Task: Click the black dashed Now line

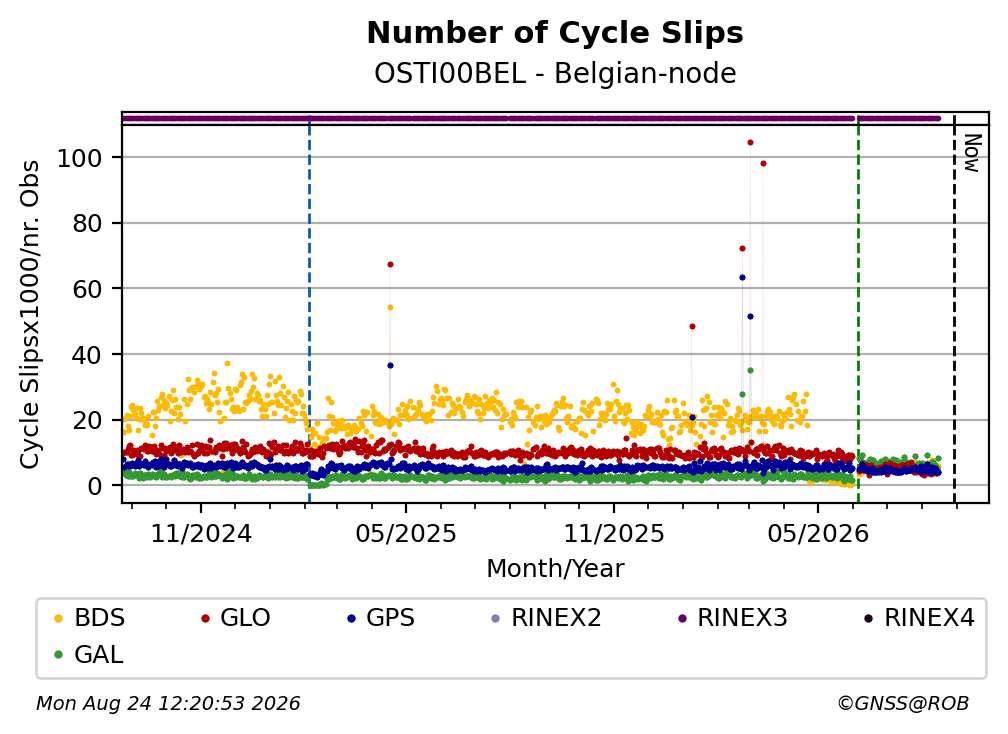Action: (x=954, y=309)
